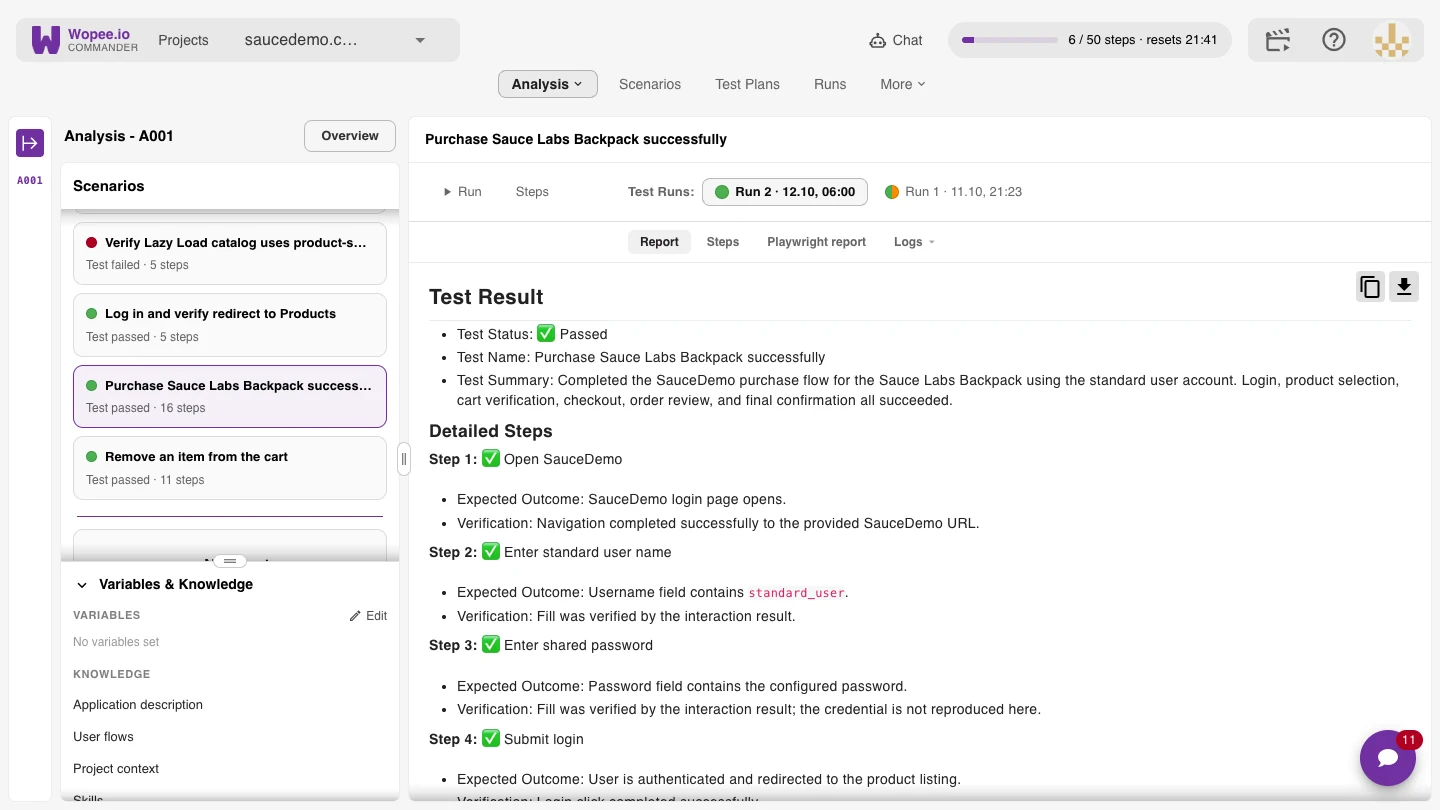Image resolution: width=1440 pixels, height=810 pixels.
Task: Click the purple sidebar collapse arrow icon
Action: (x=30, y=143)
